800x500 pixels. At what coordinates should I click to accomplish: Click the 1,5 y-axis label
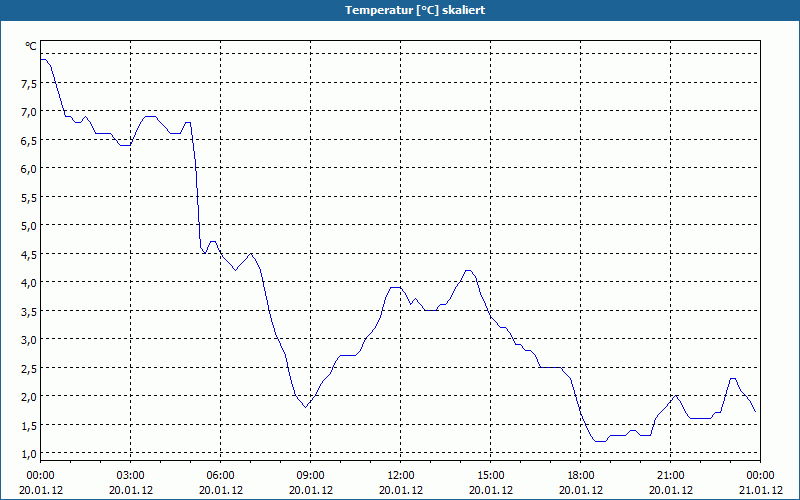coord(29,426)
